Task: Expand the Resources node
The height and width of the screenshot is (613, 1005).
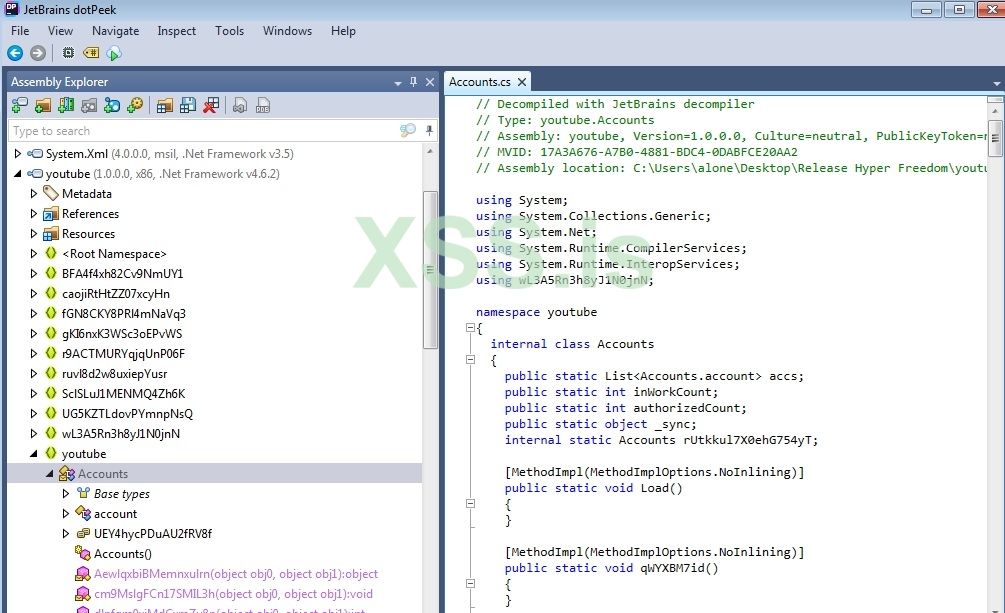Action: 34,233
